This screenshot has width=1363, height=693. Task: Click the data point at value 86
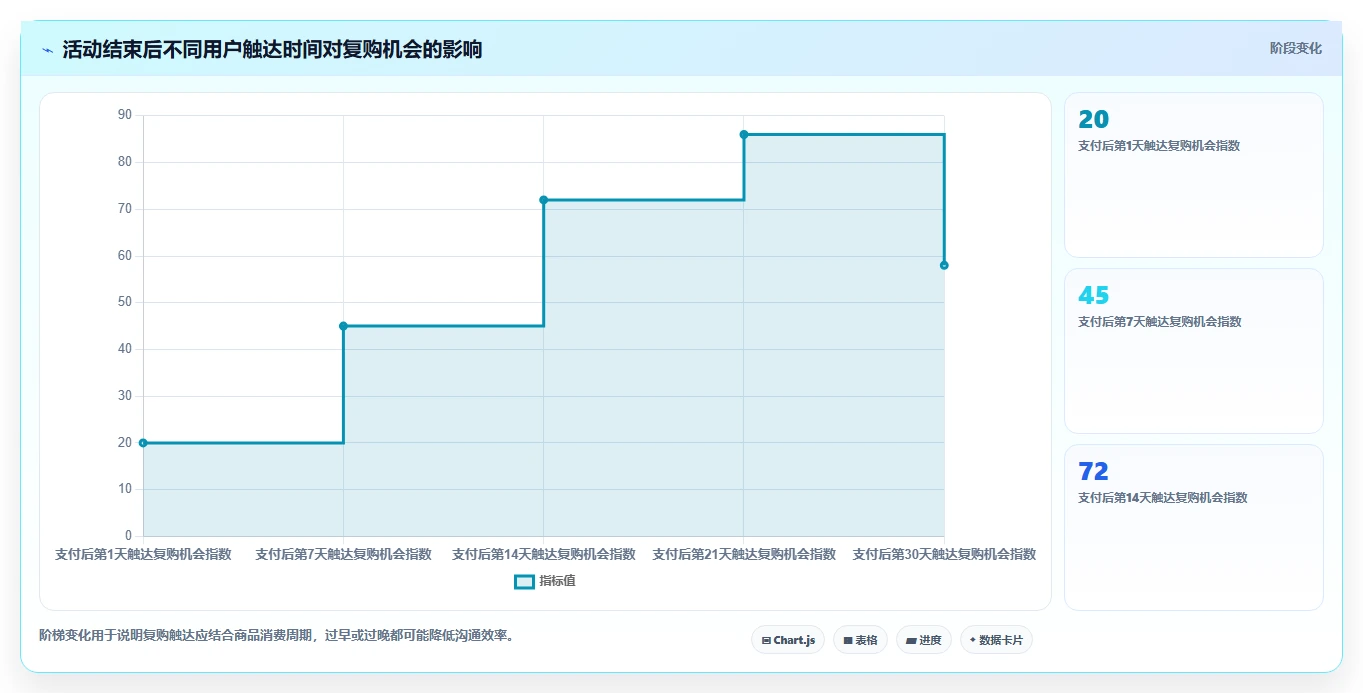click(744, 134)
